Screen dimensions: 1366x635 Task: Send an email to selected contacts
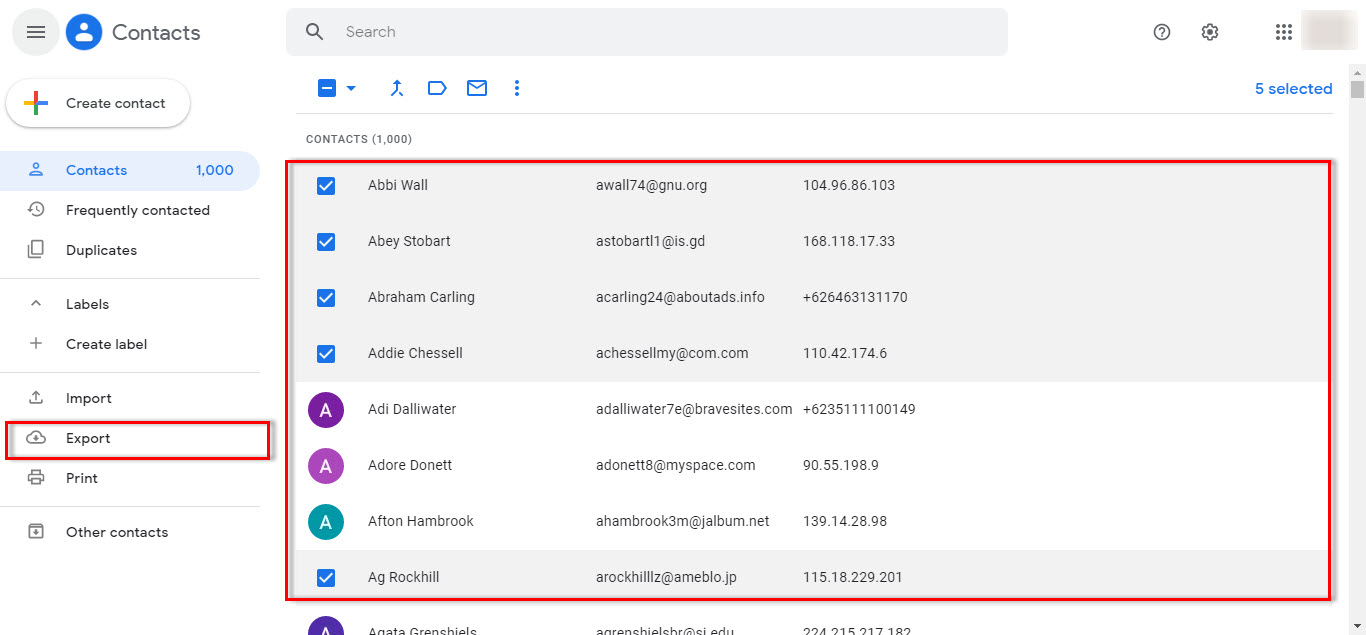click(477, 88)
